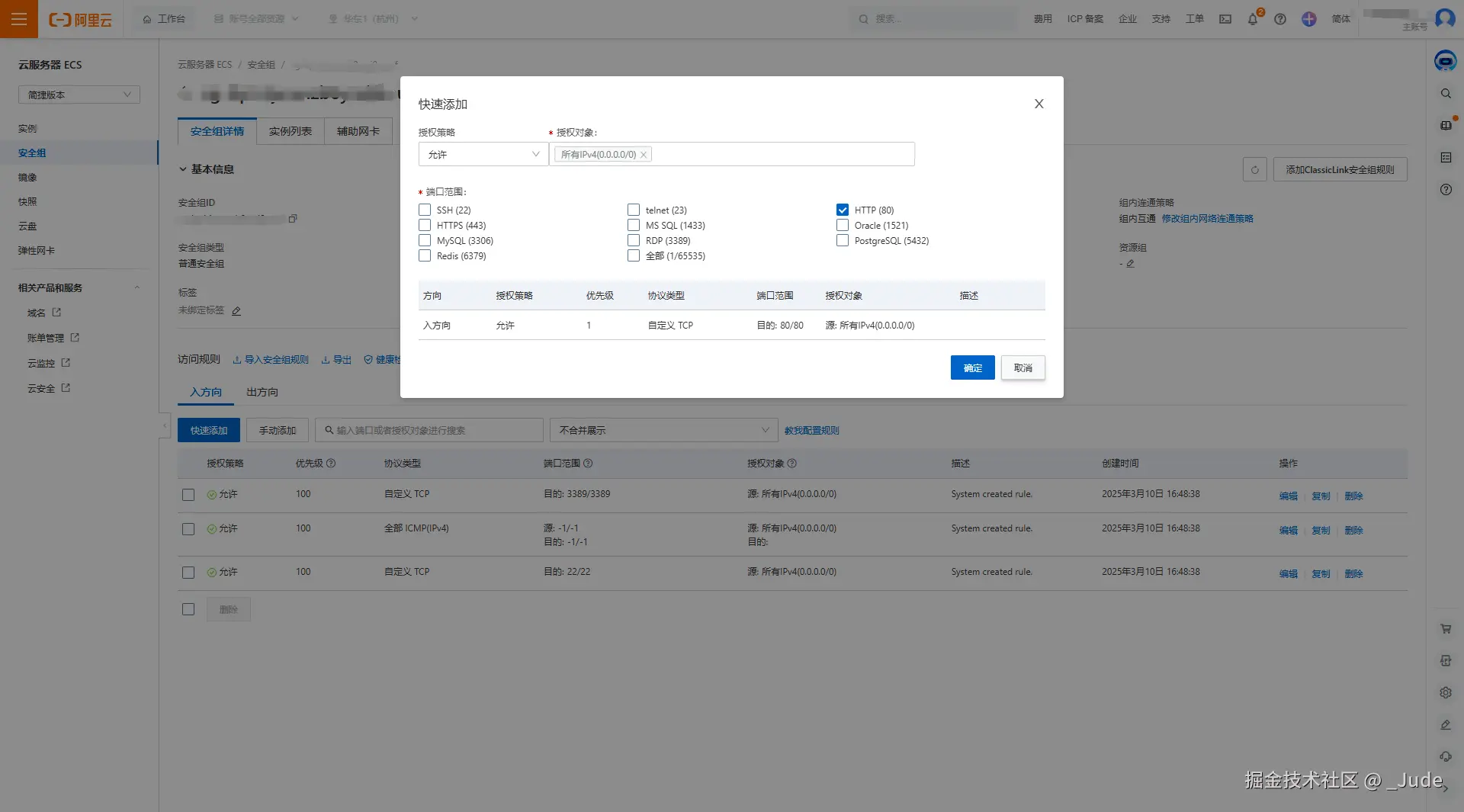Screen dimensions: 1464x812
Task: Click 删除 for the 3389/3389 rule
Action: [1353, 496]
